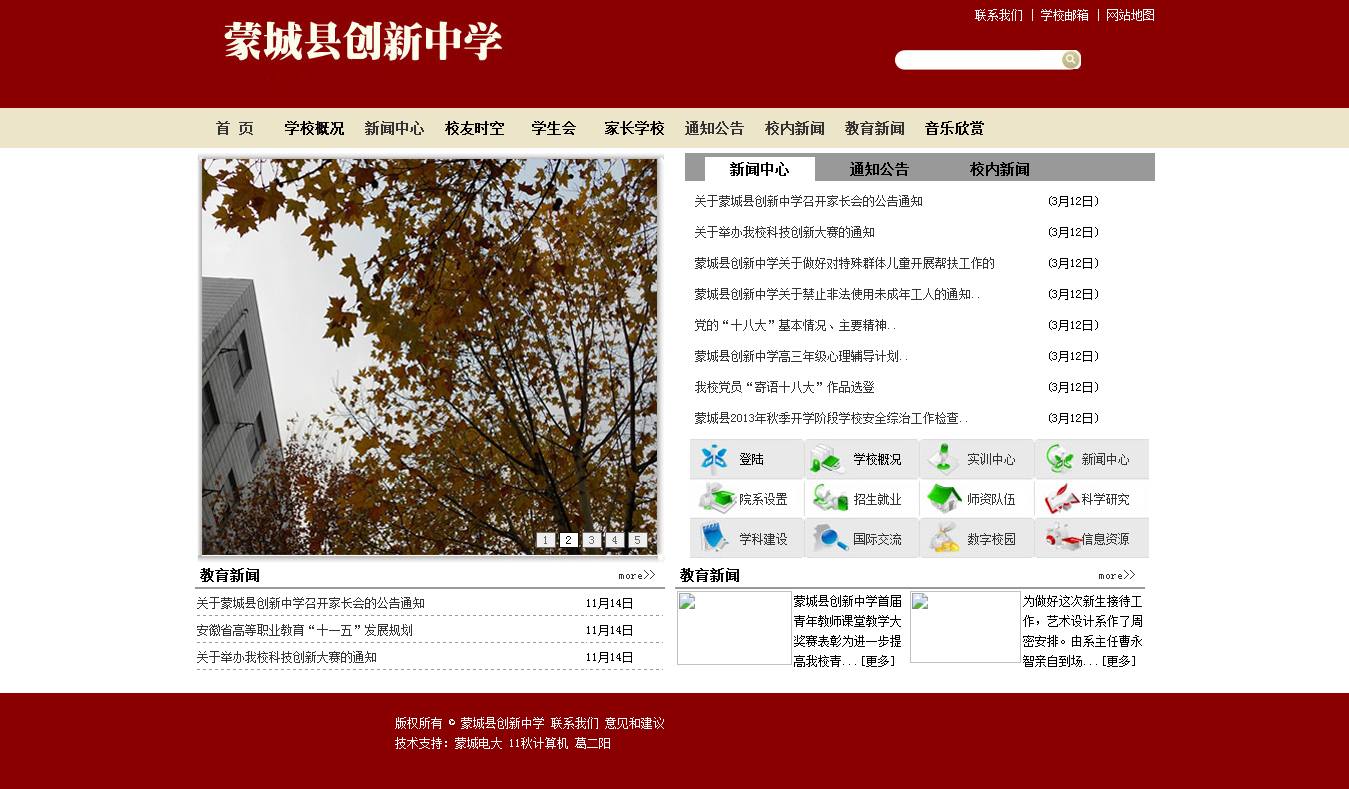
Task: Click more in right 教育新闻 section
Action: point(1117,575)
